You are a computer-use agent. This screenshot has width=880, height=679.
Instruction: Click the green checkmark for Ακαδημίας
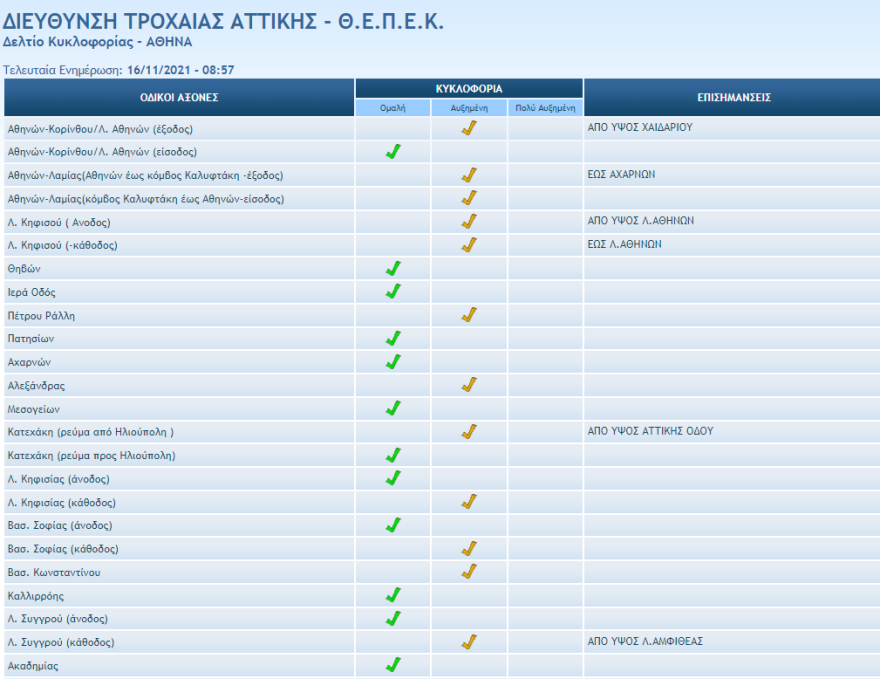(393, 665)
